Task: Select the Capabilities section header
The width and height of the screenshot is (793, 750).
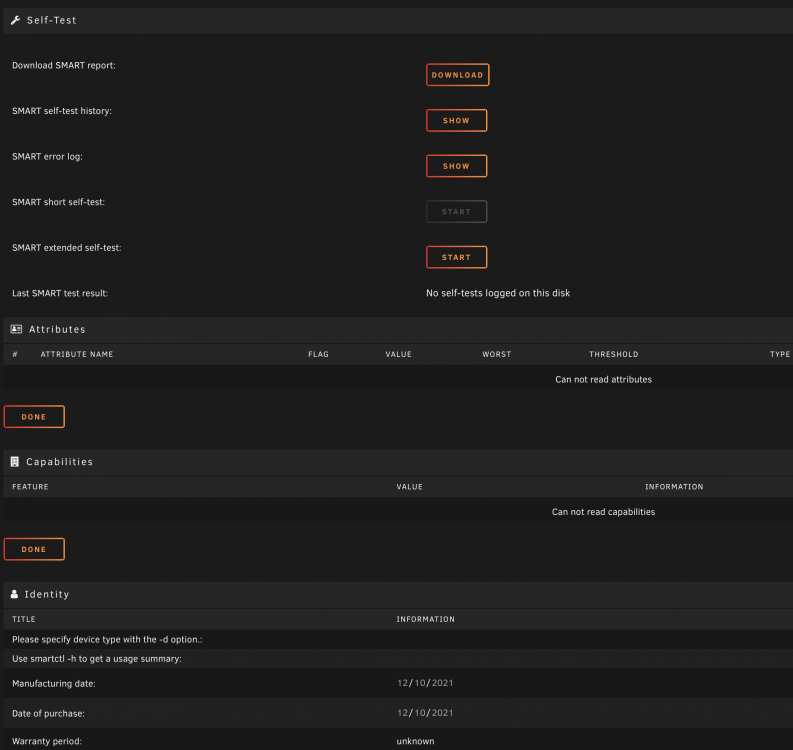Action: click(398, 462)
